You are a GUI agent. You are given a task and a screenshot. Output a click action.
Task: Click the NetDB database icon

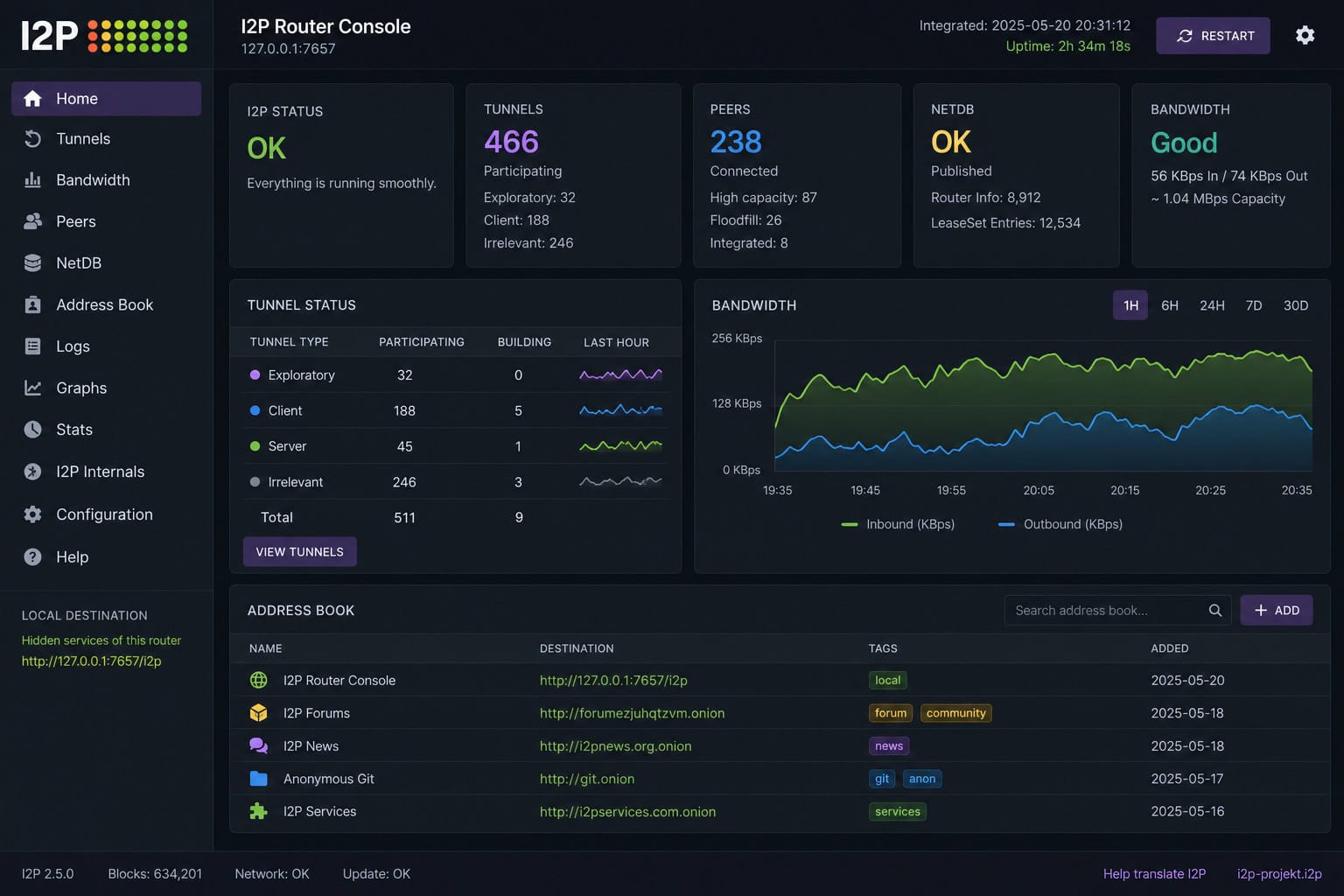point(32,262)
